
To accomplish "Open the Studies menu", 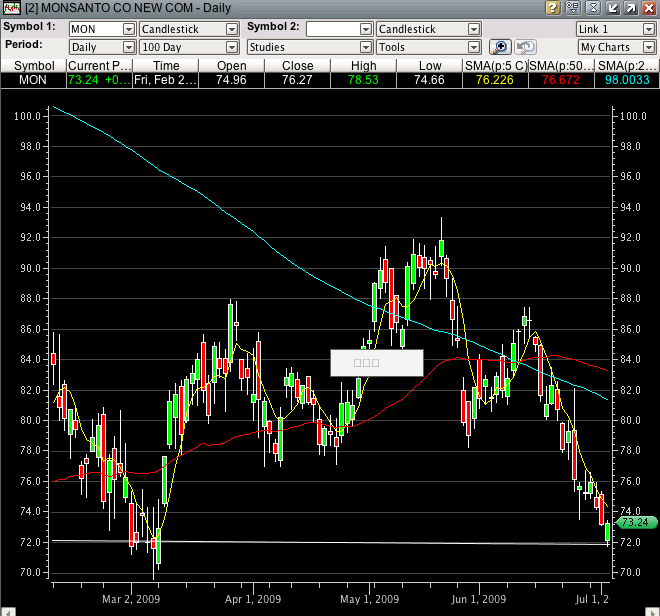I will tap(308, 47).
